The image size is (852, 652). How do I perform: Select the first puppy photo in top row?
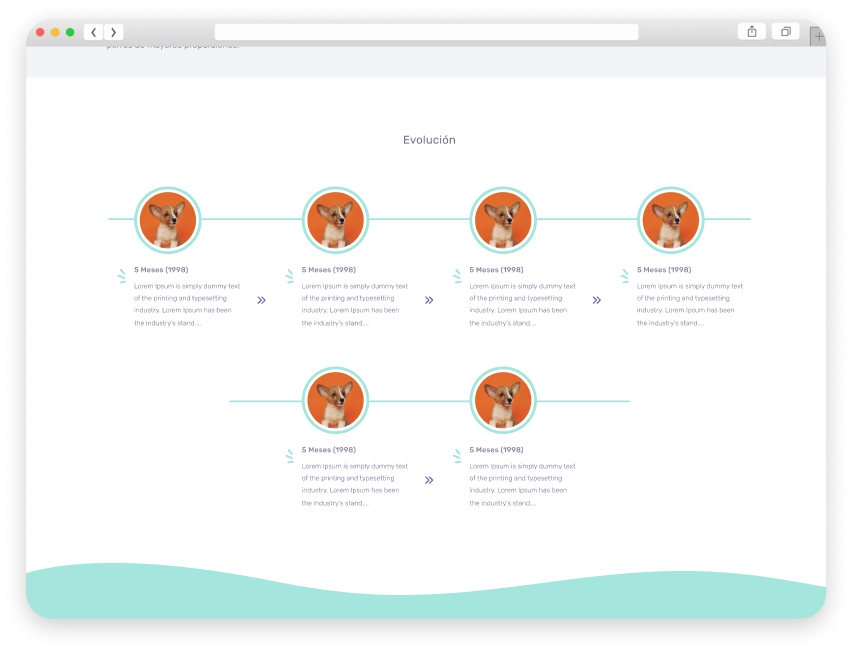(x=168, y=220)
